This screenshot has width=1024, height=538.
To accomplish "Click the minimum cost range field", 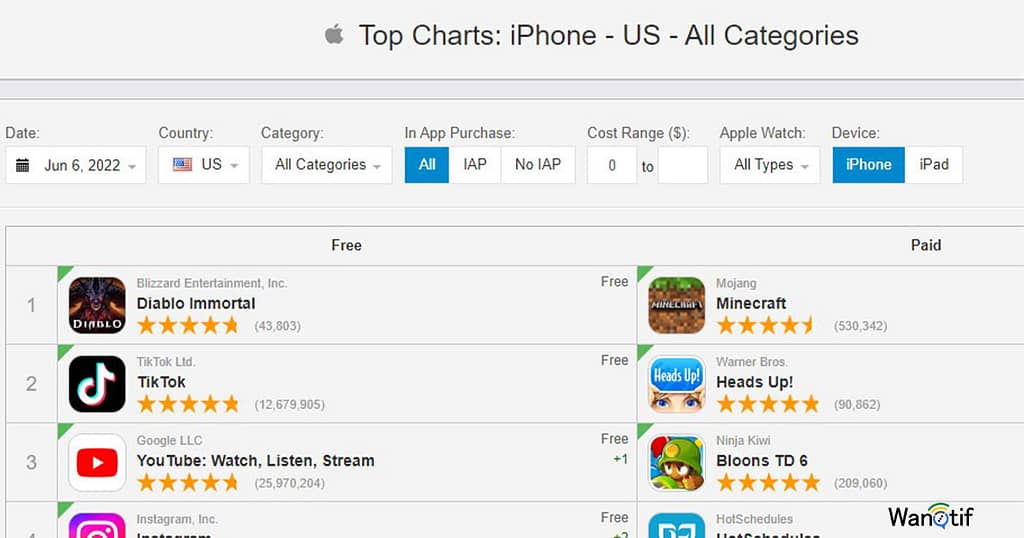I will (x=612, y=165).
